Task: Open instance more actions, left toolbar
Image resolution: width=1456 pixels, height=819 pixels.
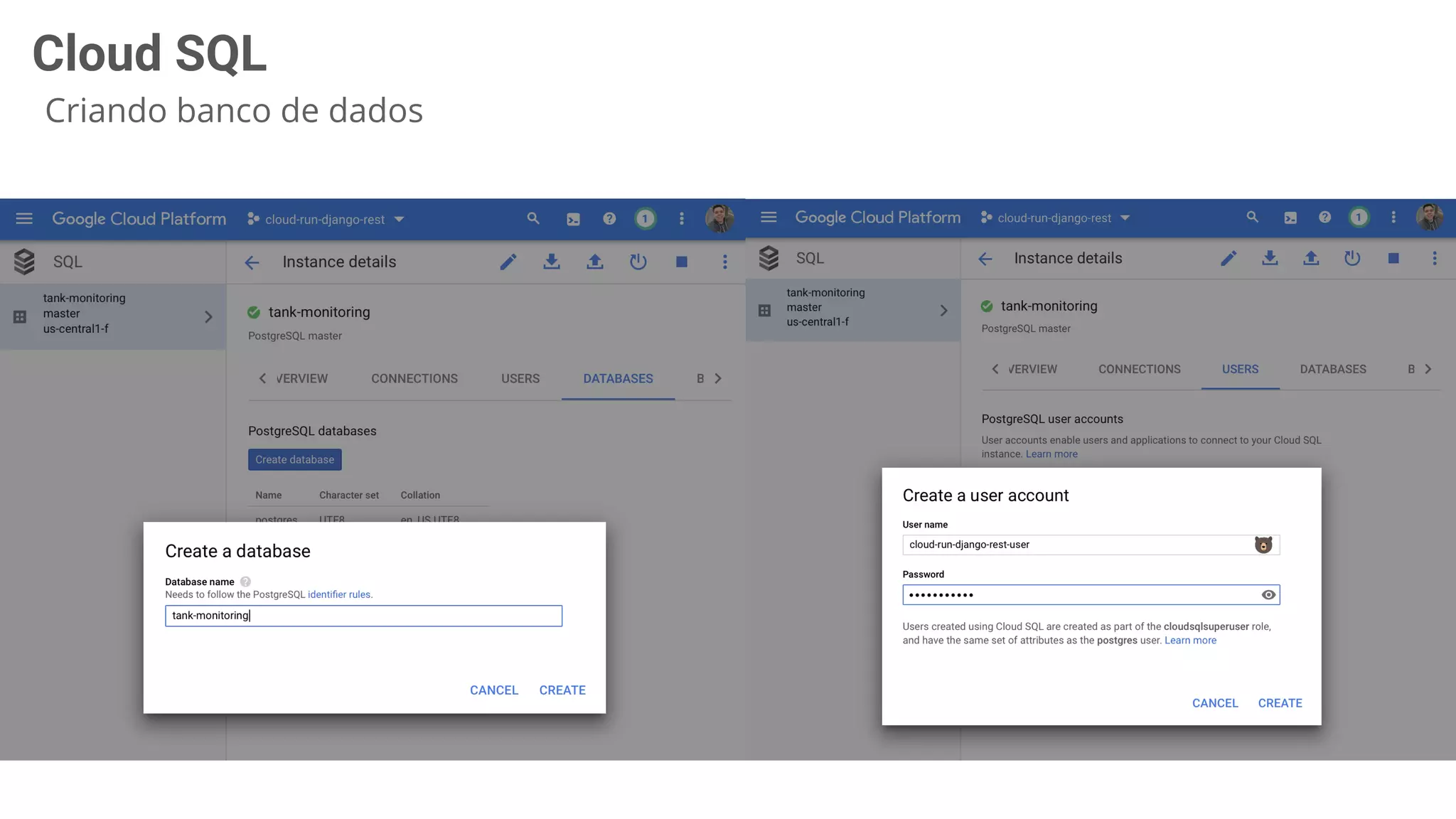Action: [x=725, y=262]
